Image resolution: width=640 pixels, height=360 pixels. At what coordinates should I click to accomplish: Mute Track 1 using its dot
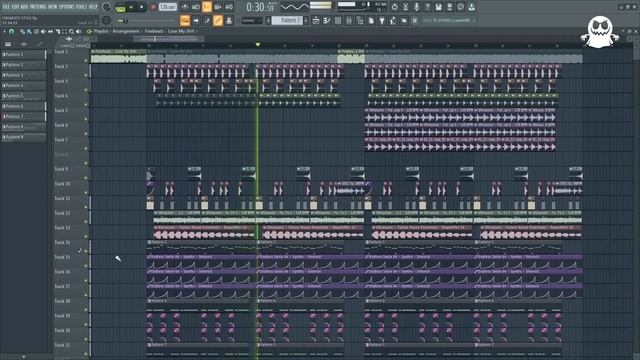click(86, 61)
